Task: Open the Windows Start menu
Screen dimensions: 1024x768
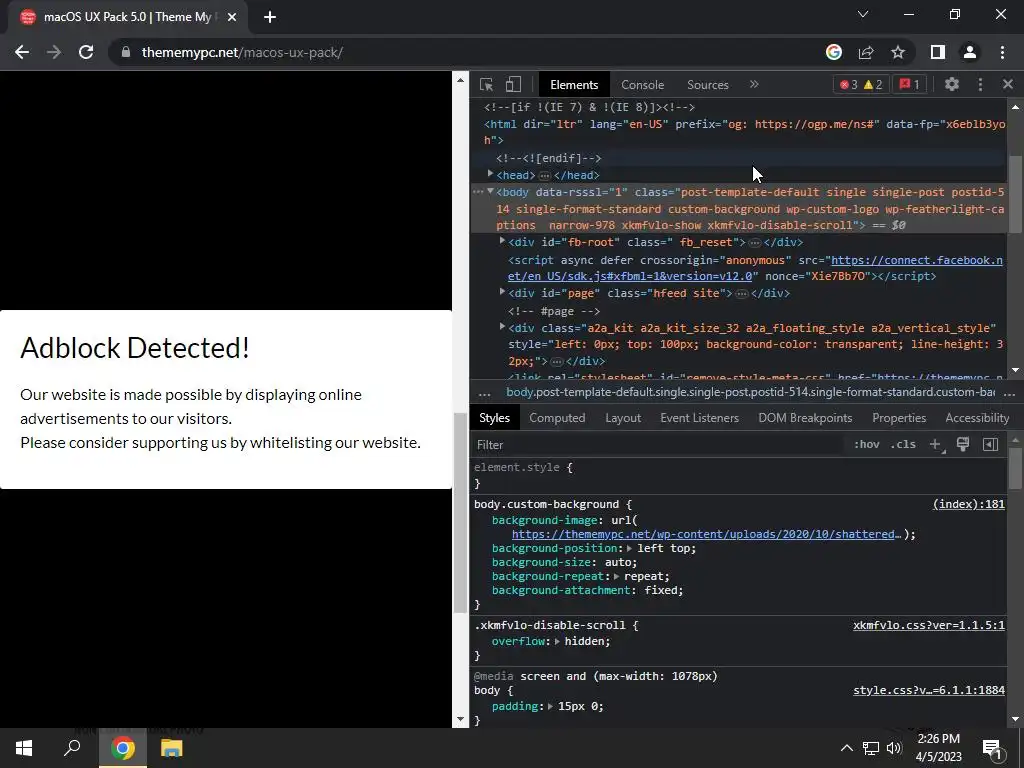Action: coord(24,748)
